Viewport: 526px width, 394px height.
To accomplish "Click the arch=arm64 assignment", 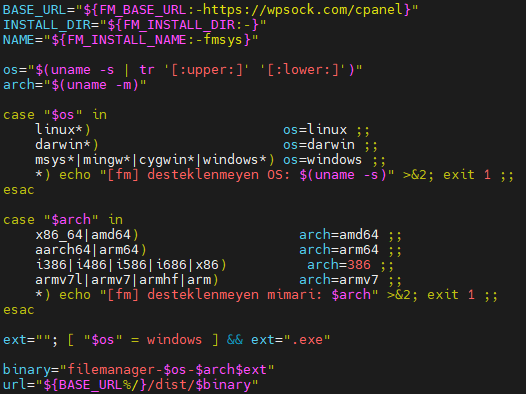I will click(339, 250).
